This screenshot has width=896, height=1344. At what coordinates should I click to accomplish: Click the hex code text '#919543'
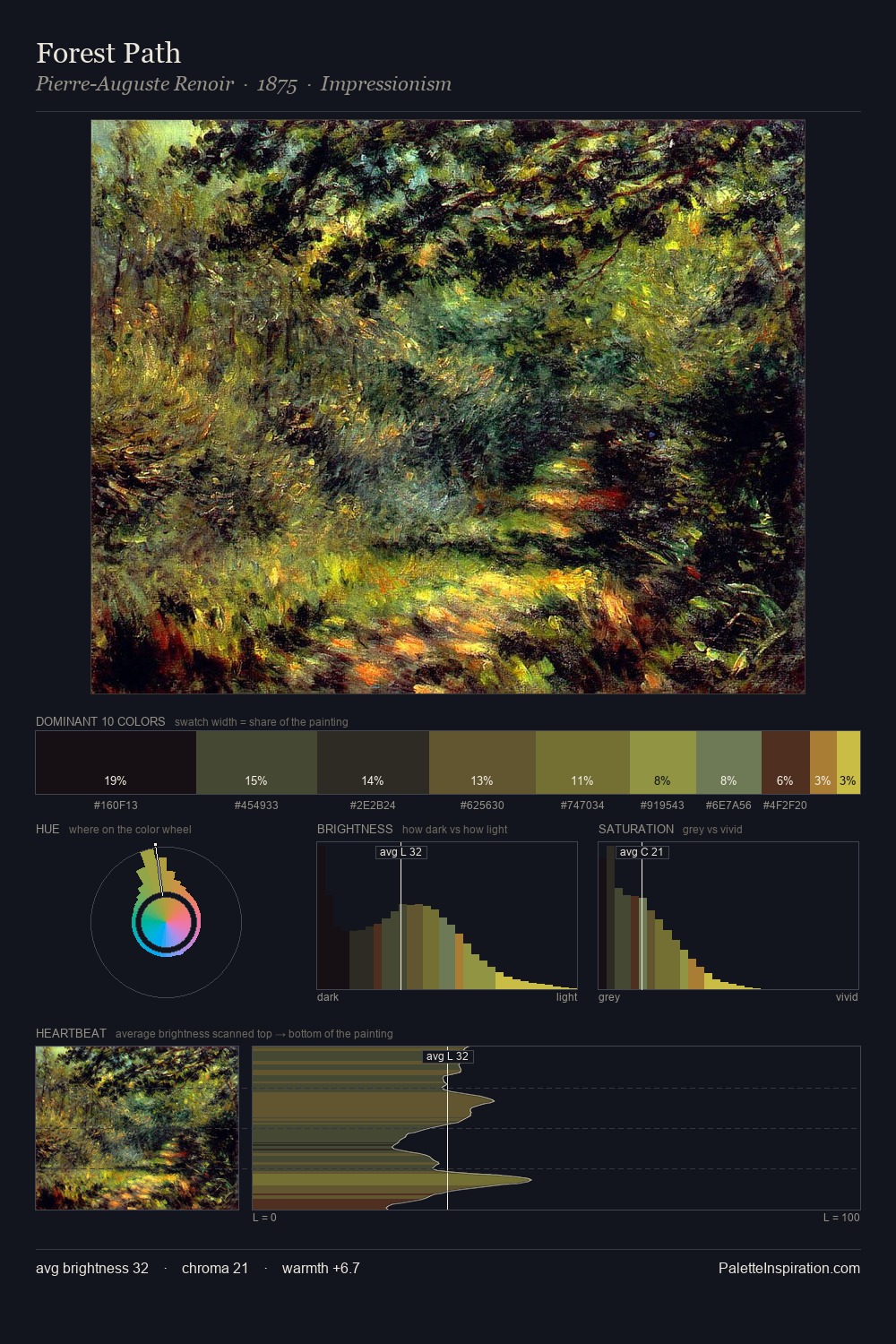[x=662, y=806]
